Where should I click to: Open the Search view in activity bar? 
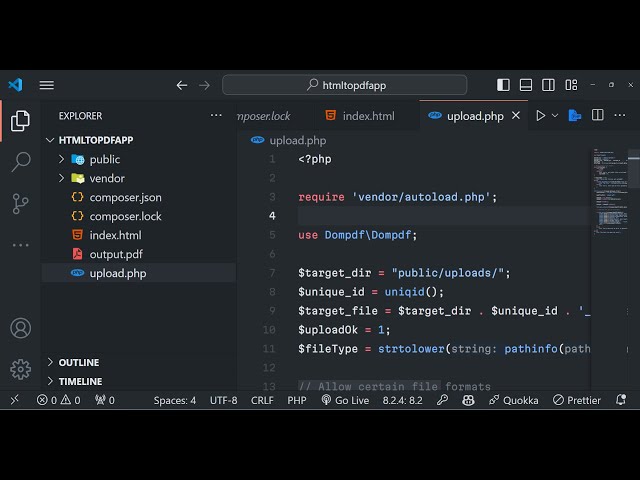pyautogui.click(x=20, y=162)
